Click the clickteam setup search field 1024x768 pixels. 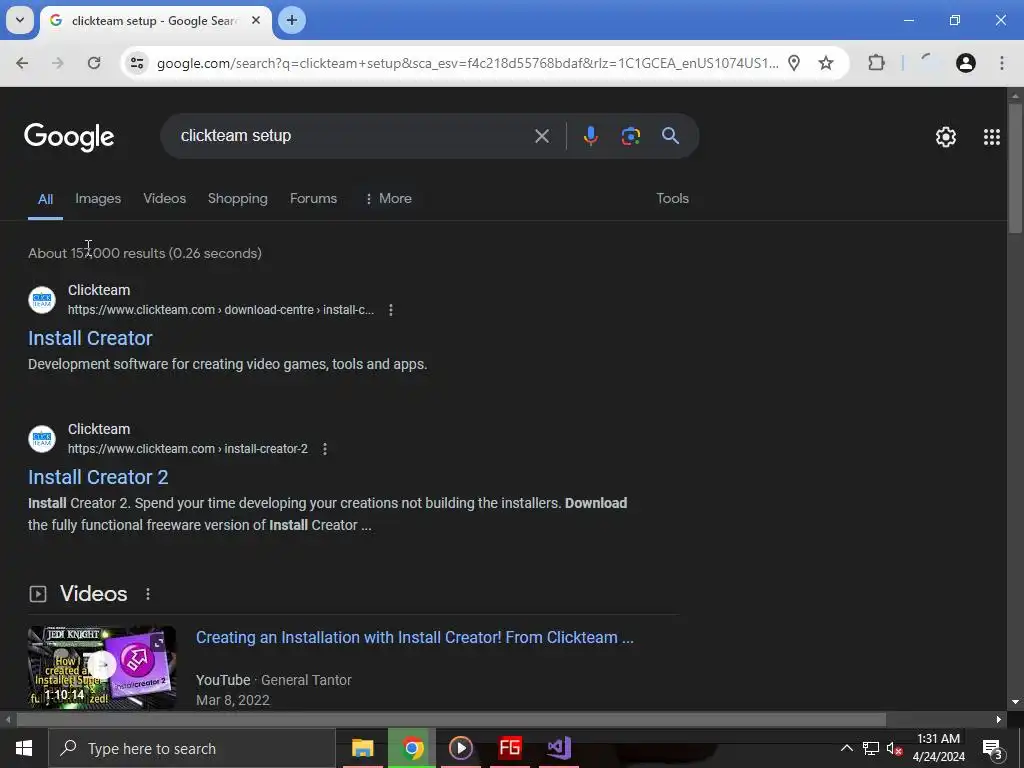coord(353,136)
